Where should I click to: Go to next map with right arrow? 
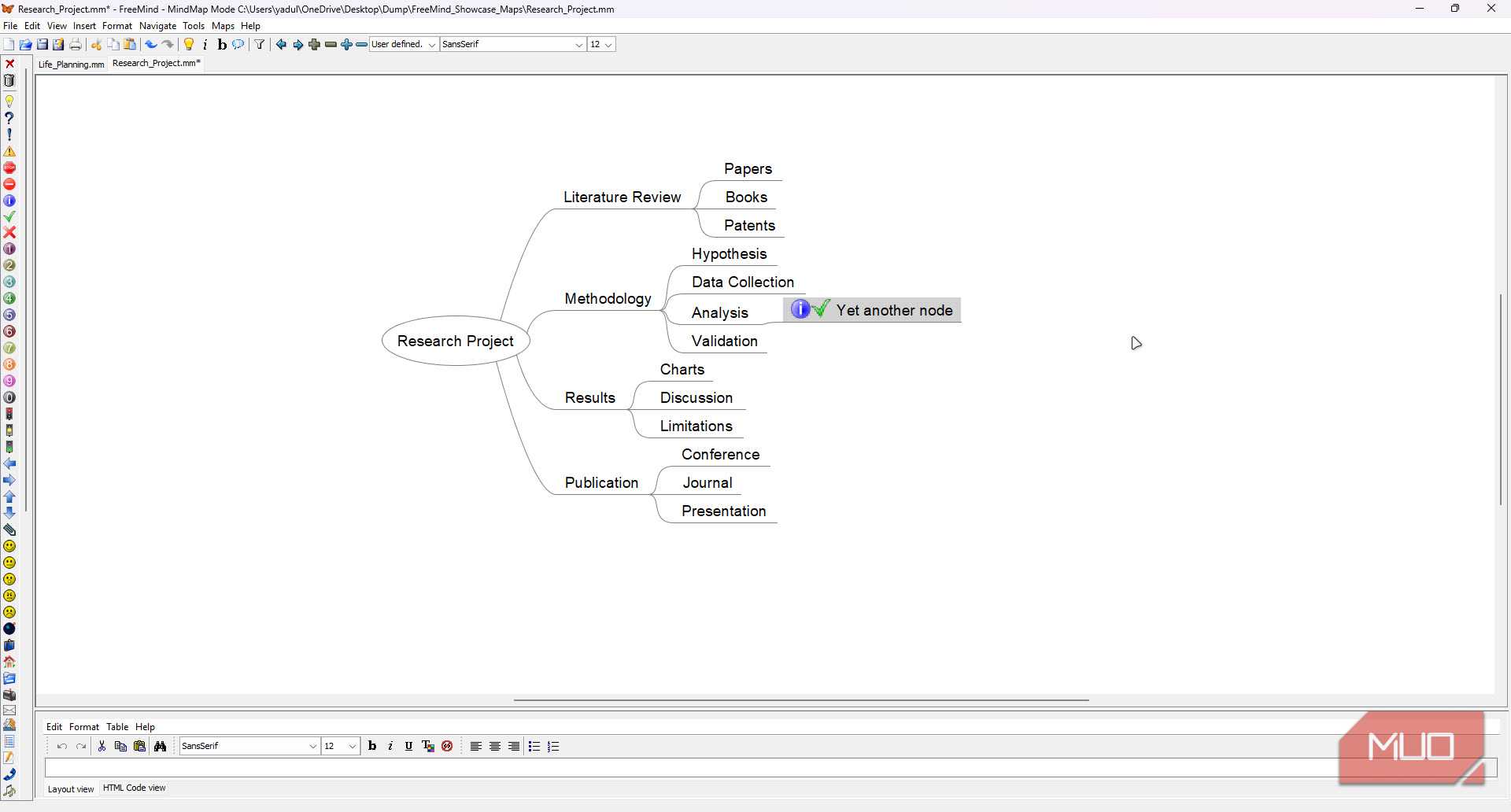coord(297,45)
